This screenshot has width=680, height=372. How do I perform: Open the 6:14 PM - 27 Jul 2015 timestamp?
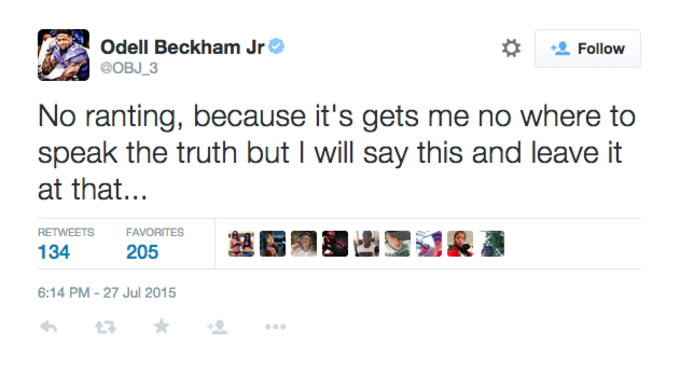(x=107, y=293)
